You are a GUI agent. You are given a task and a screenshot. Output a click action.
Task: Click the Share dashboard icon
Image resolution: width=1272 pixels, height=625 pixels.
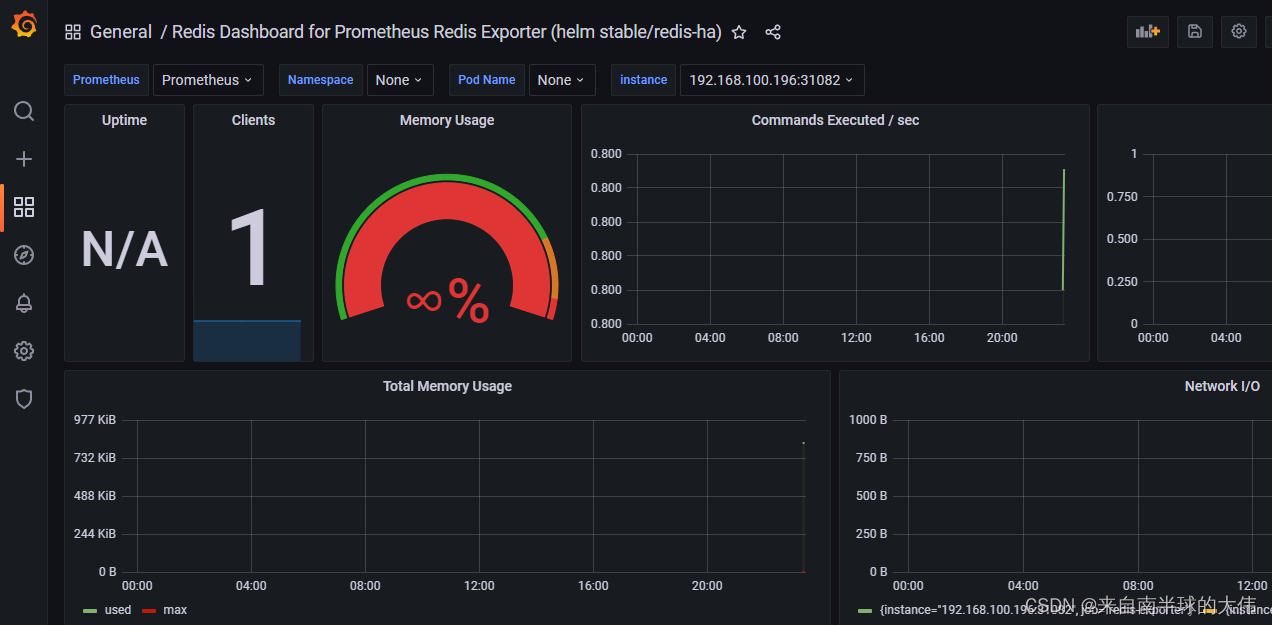pos(772,32)
